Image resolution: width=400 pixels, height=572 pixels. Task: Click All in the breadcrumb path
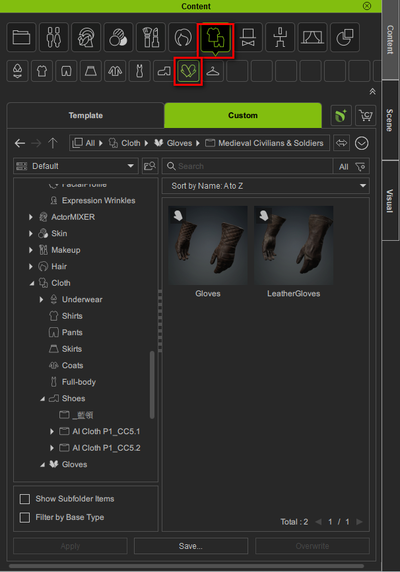point(90,143)
